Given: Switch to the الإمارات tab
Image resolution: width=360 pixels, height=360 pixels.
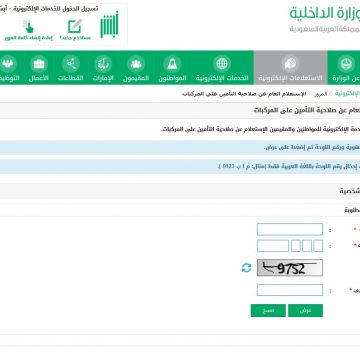Looking at the screenshot, I should tap(103, 68).
